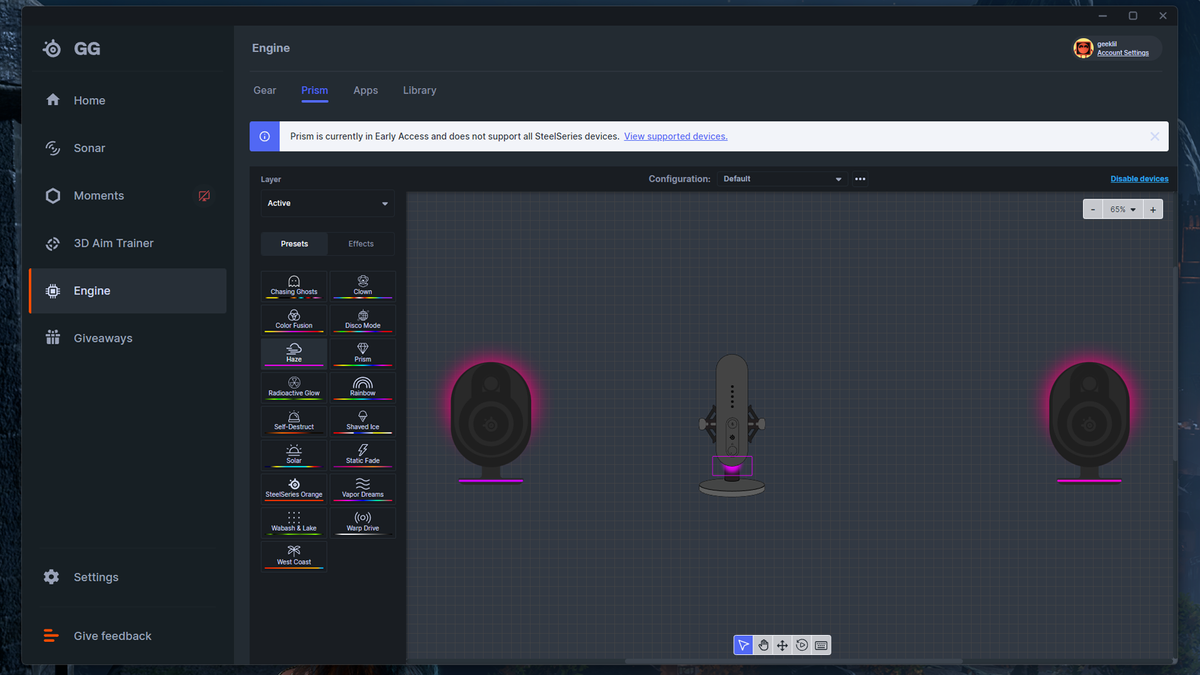The width and height of the screenshot is (1200, 675).
Task: Select the right speaker on the canvas
Action: tap(1088, 420)
